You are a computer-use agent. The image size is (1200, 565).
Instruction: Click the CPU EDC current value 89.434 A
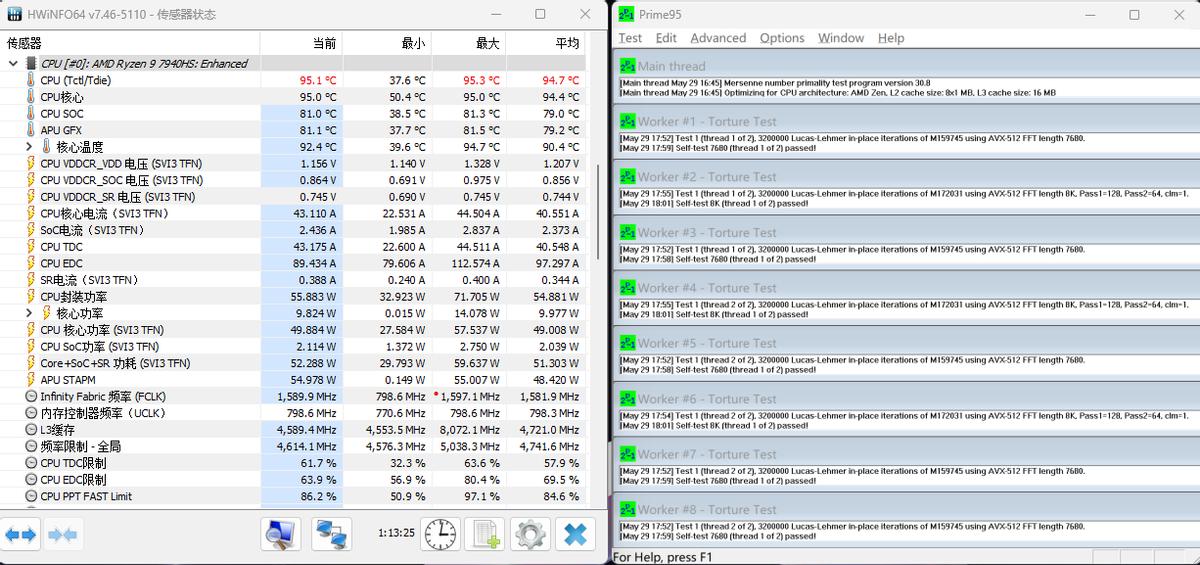[x=314, y=263]
